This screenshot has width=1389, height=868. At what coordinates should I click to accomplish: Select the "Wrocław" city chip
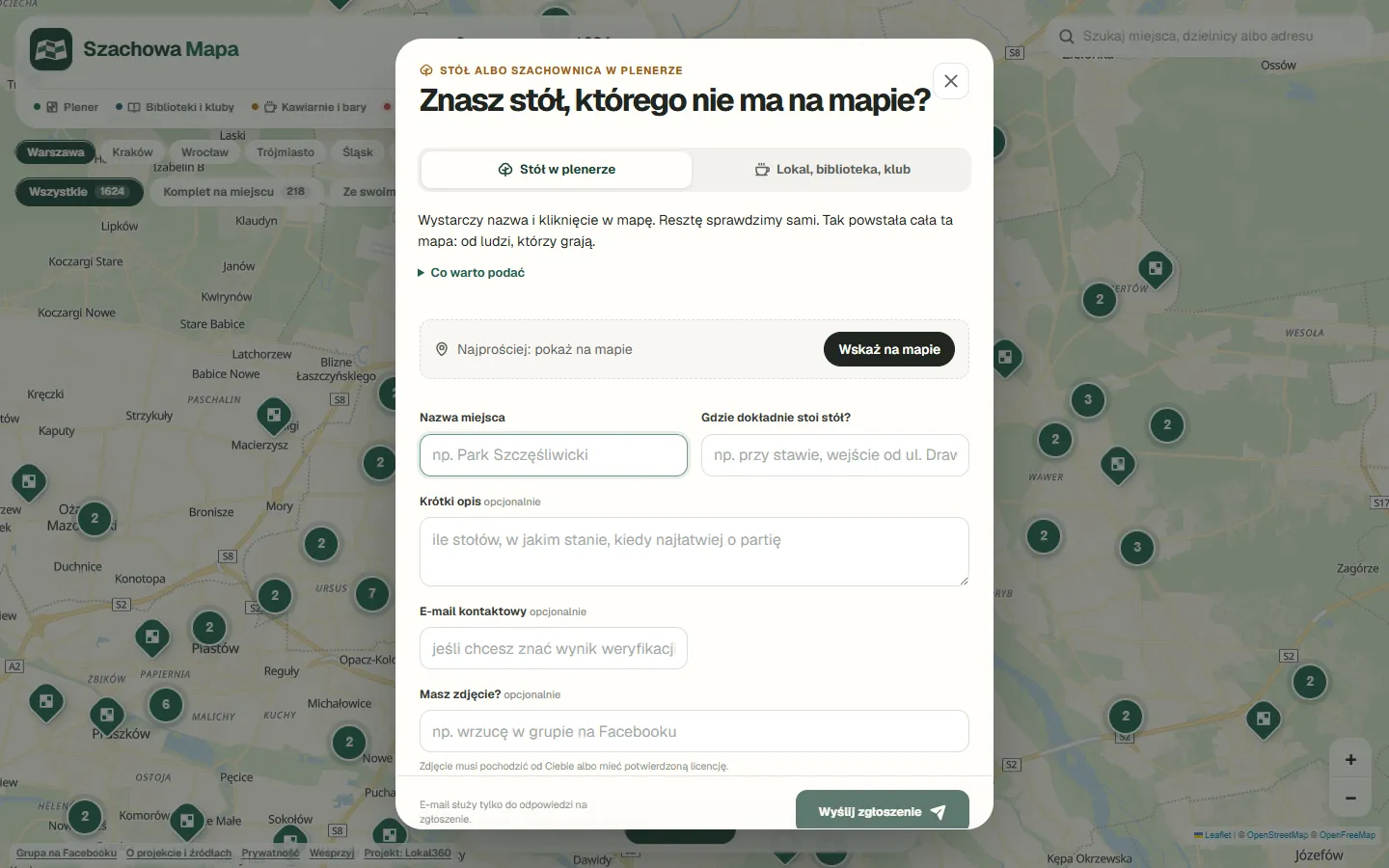[204, 152]
